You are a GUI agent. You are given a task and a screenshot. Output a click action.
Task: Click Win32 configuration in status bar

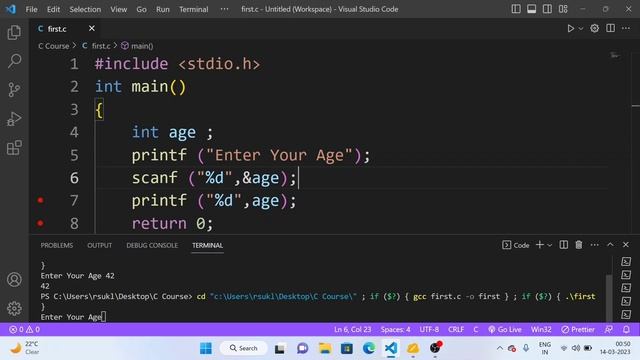541,329
